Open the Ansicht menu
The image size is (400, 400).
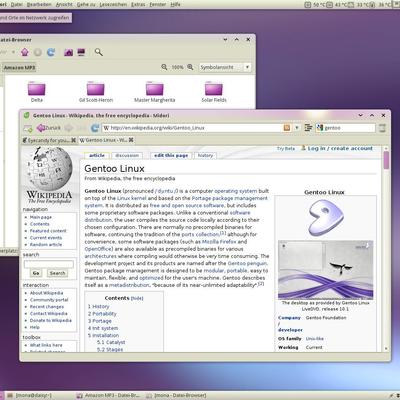[x=64, y=4]
